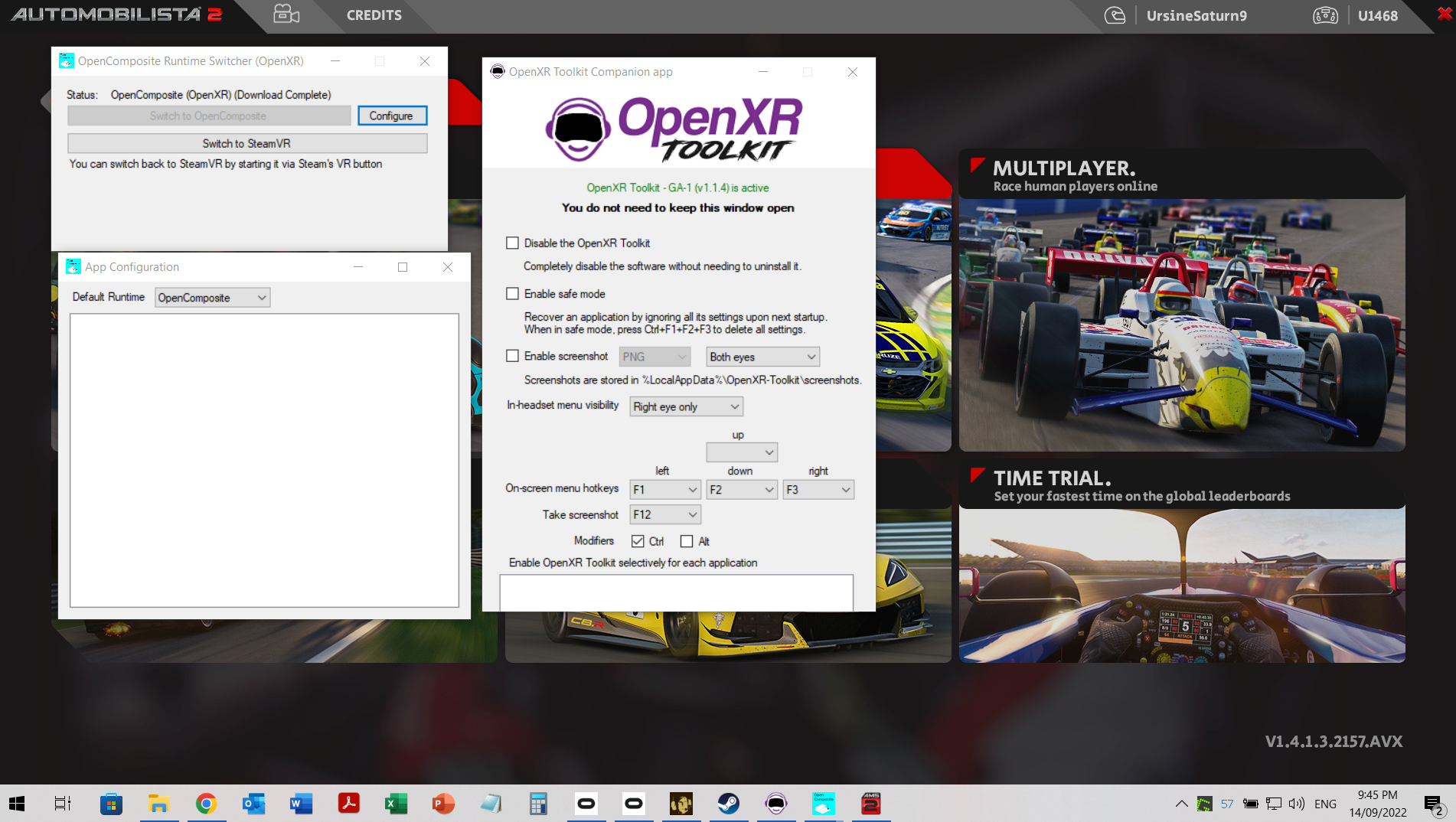Click the empty application list in App Configuration
Screen dimensions: 1456x822
pos(264,460)
